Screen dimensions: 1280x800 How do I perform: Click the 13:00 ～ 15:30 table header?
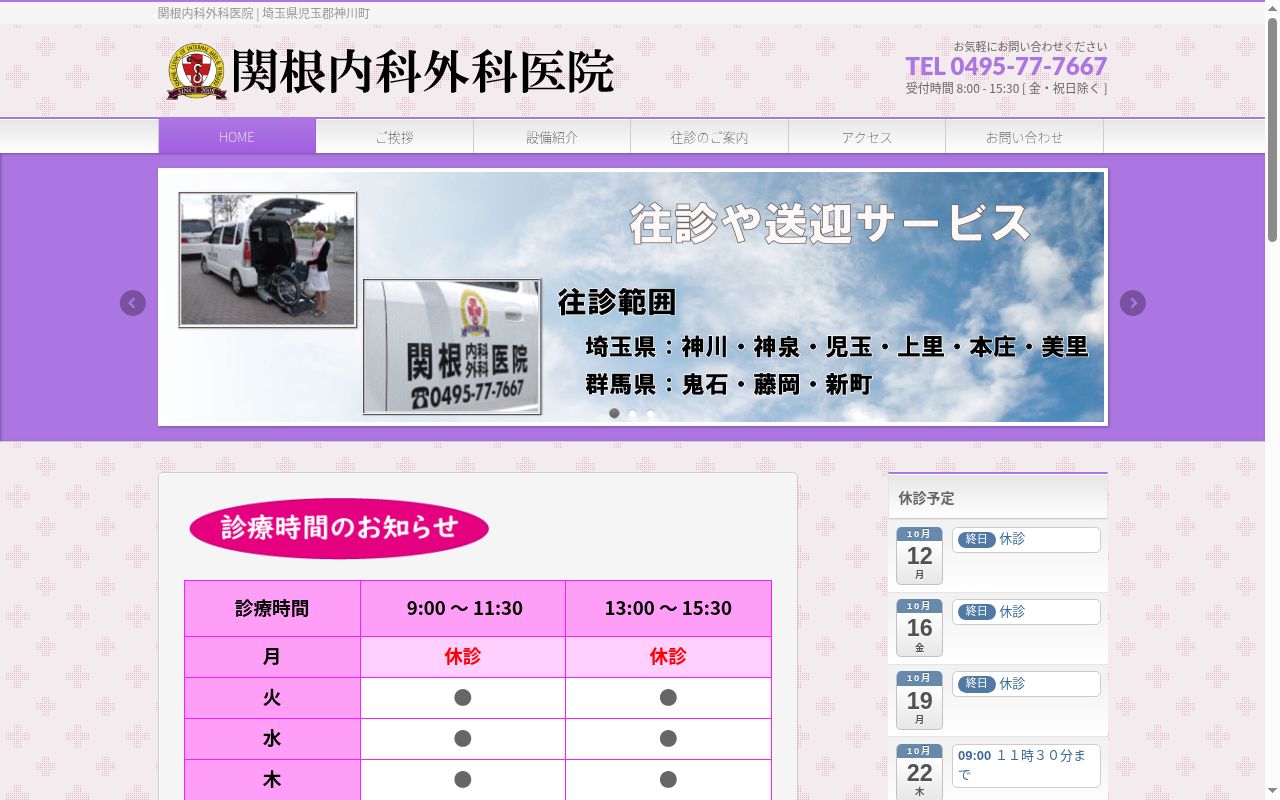668,608
